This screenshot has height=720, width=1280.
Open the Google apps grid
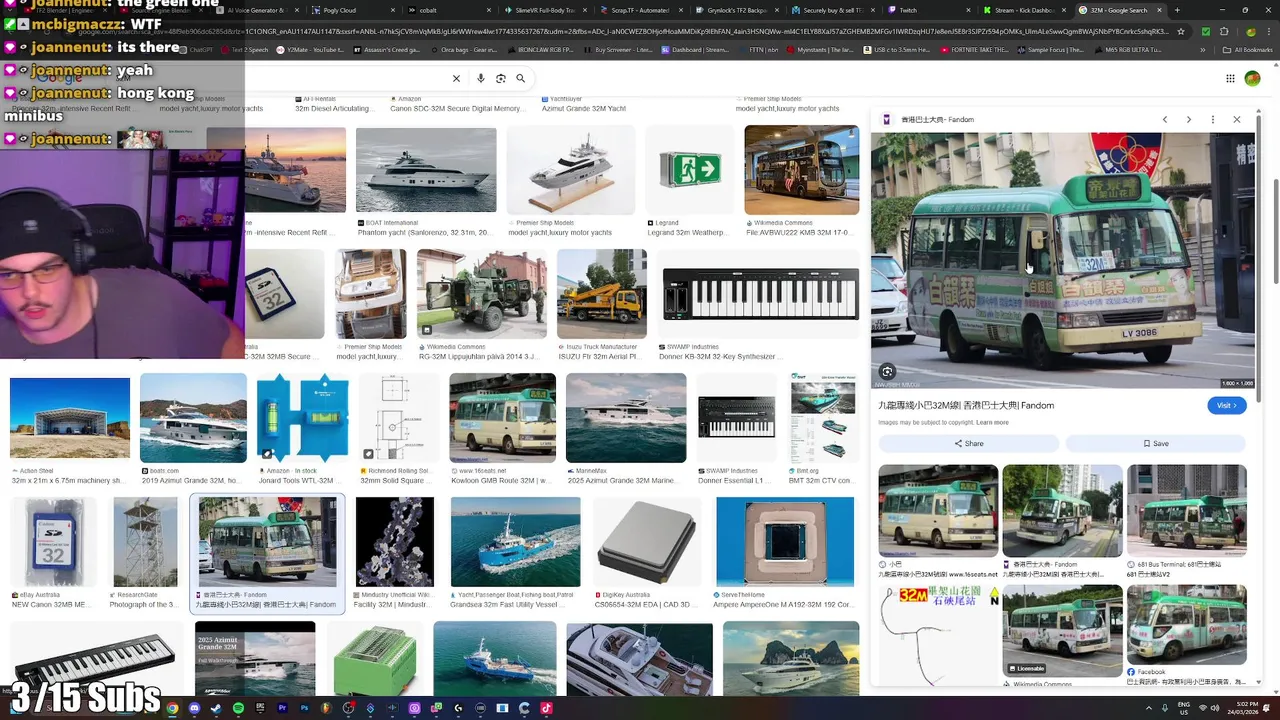point(1230,78)
